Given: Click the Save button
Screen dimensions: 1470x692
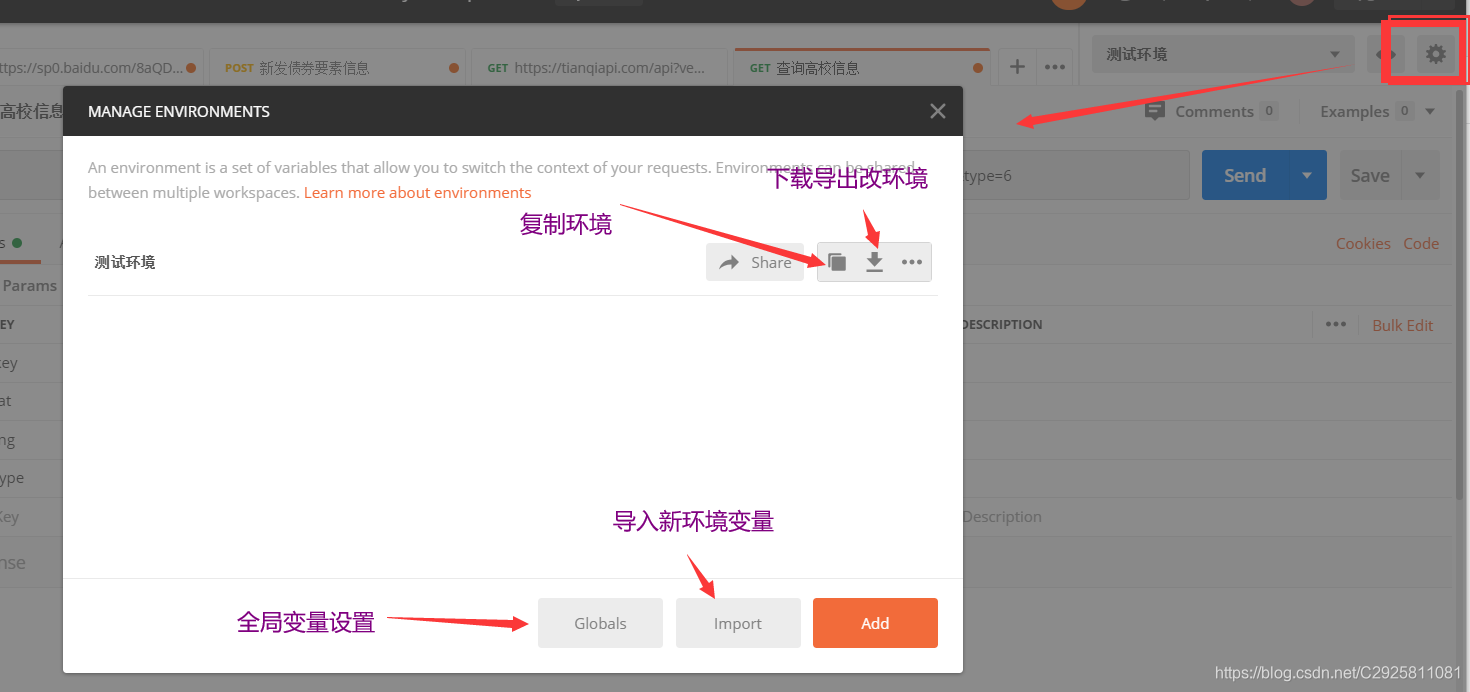Looking at the screenshot, I should [1370, 175].
